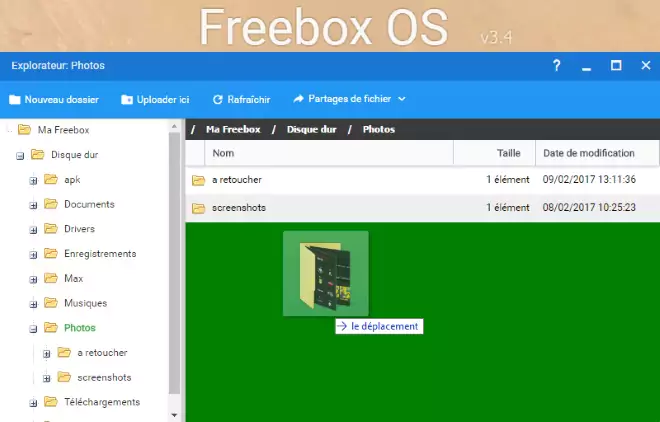Viewport: 660px width, 422px height.
Task: Click the Enregistrements folder icon in tree
Action: click(51, 253)
